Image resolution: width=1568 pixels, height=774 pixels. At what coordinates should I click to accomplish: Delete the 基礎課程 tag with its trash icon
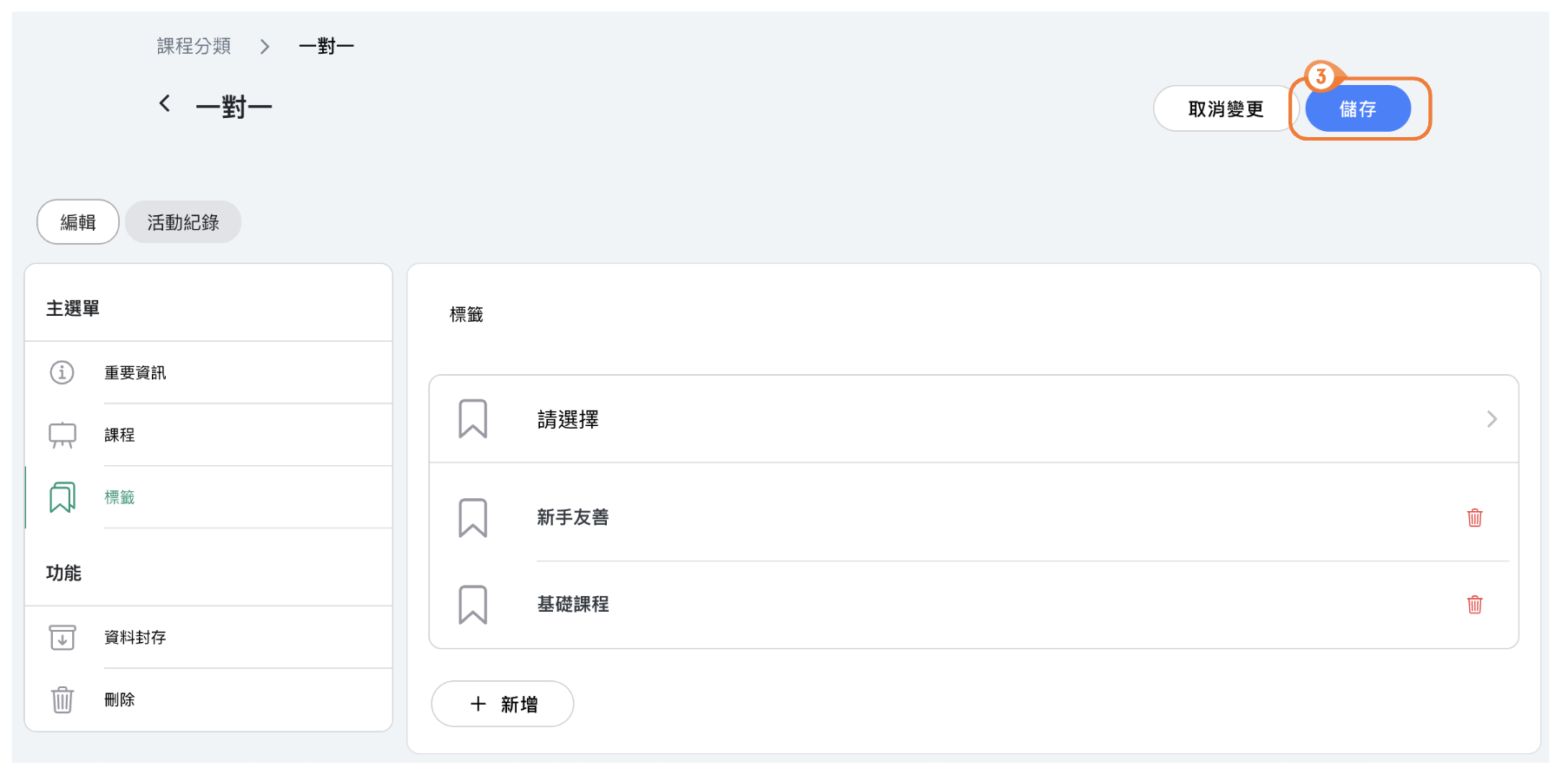[1474, 605]
